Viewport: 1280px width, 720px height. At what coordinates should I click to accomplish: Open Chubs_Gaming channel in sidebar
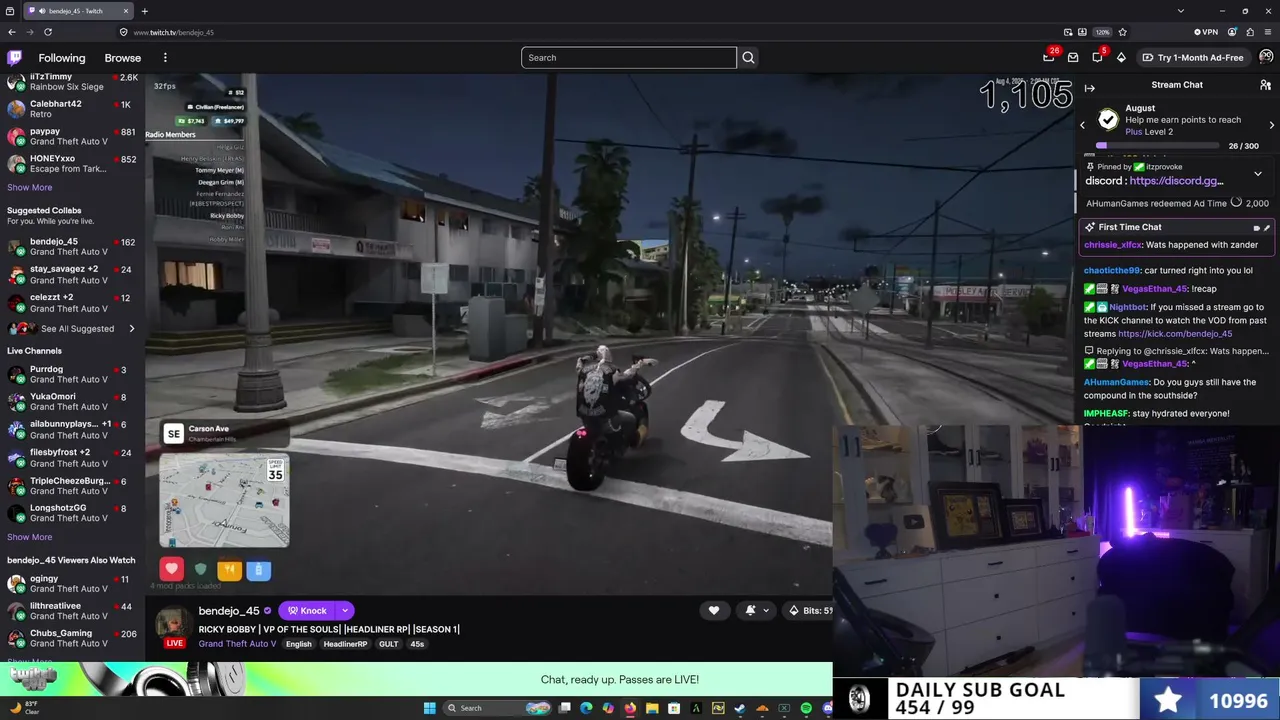click(x=70, y=638)
